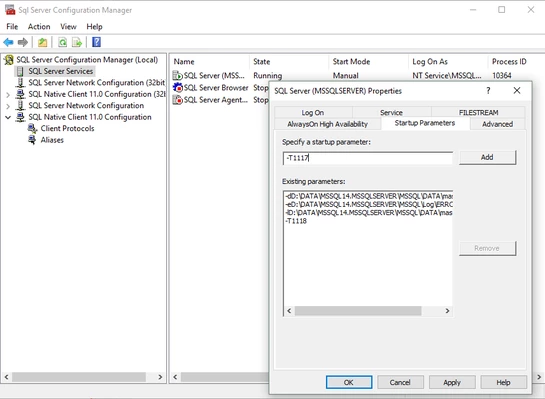Click the Refresh toolbar icon
This screenshot has height=399, width=545.
point(63,42)
